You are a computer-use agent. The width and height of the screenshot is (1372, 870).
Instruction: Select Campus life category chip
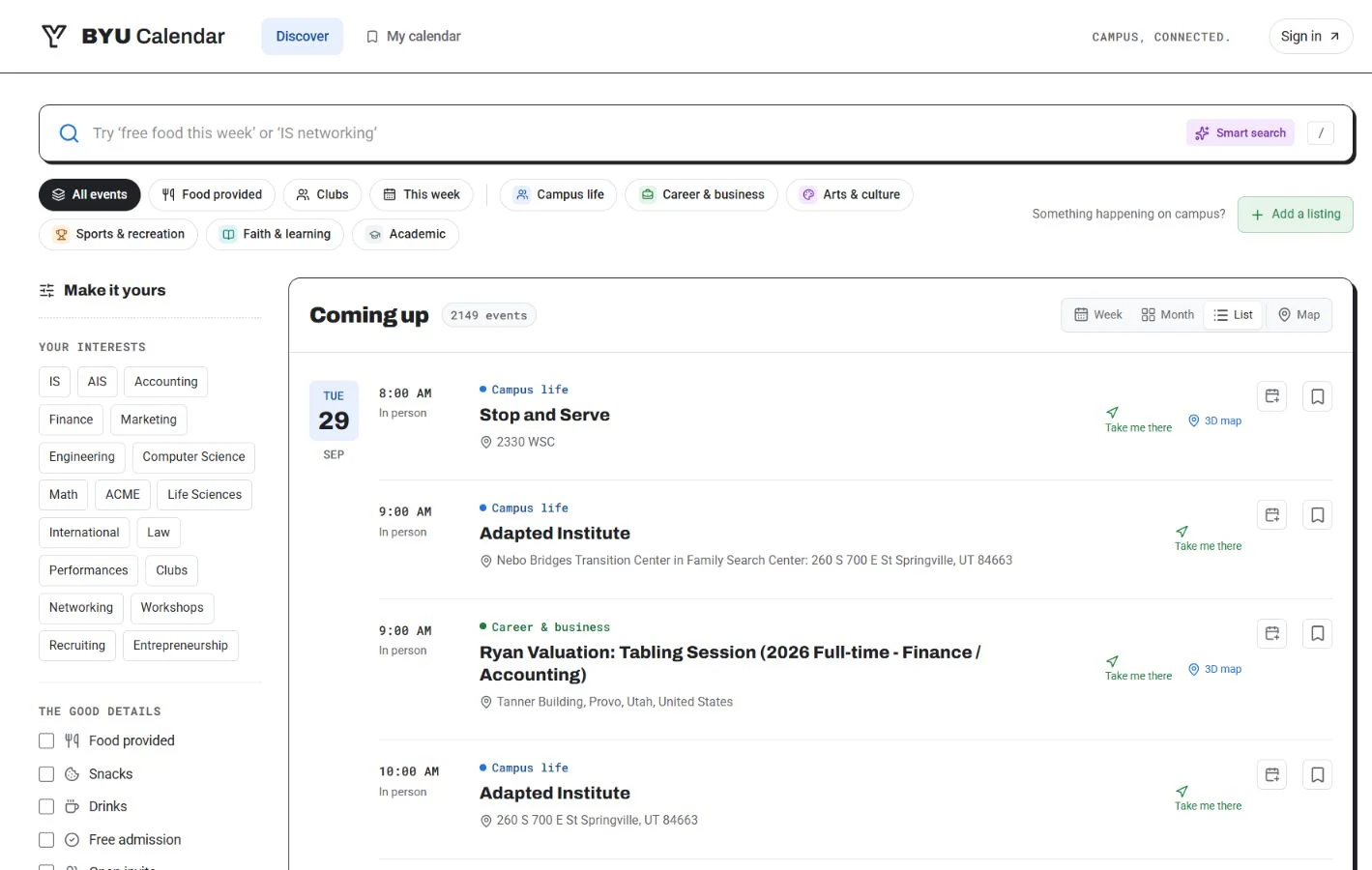tap(559, 195)
